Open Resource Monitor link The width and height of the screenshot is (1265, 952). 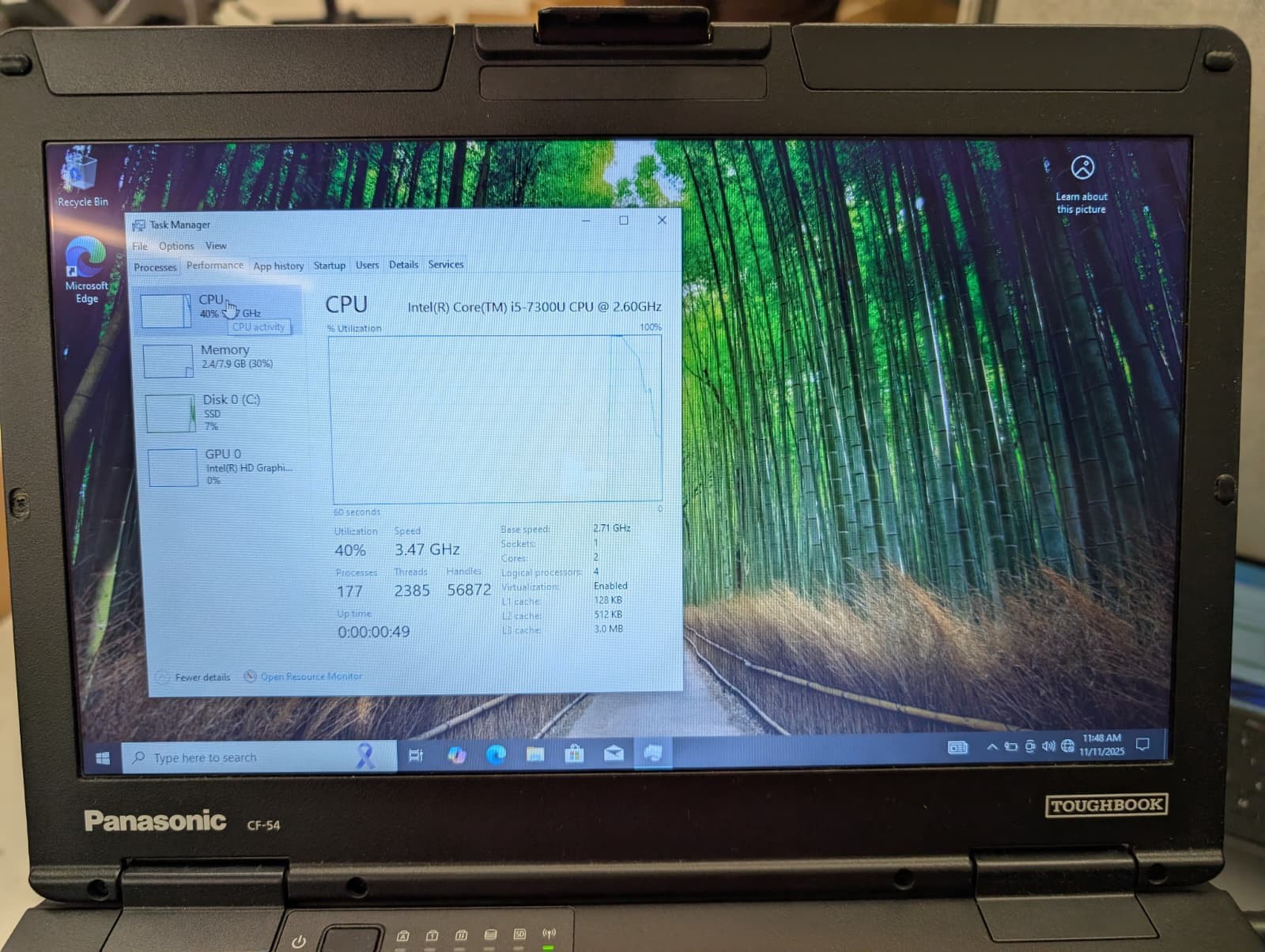pos(304,676)
